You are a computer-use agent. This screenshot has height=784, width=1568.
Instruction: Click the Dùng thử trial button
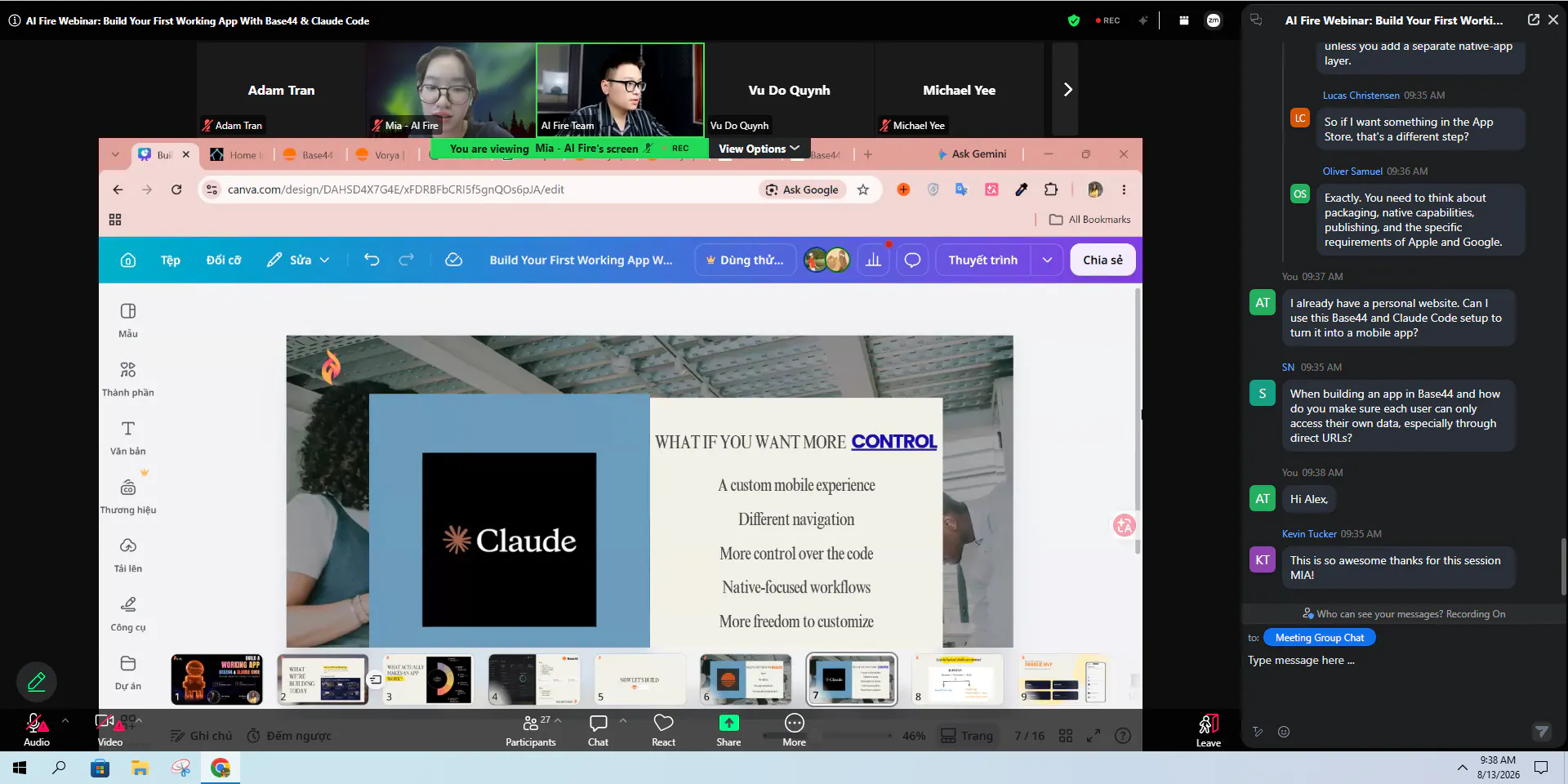[746, 260]
